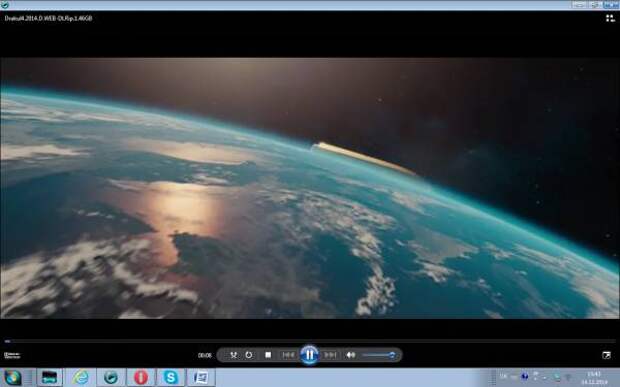Open Skype from the taskbar

(170, 378)
